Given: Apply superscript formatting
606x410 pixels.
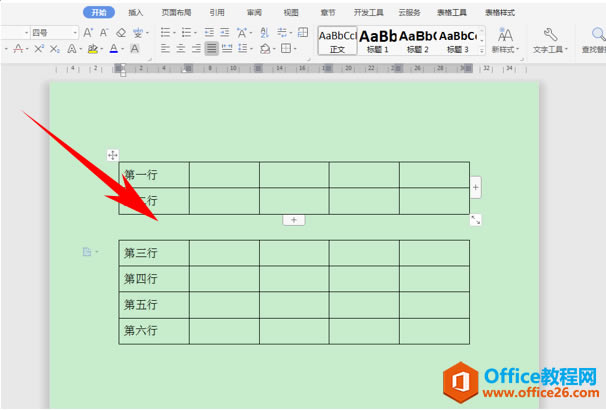Looking at the screenshot, I should [37, 49].
